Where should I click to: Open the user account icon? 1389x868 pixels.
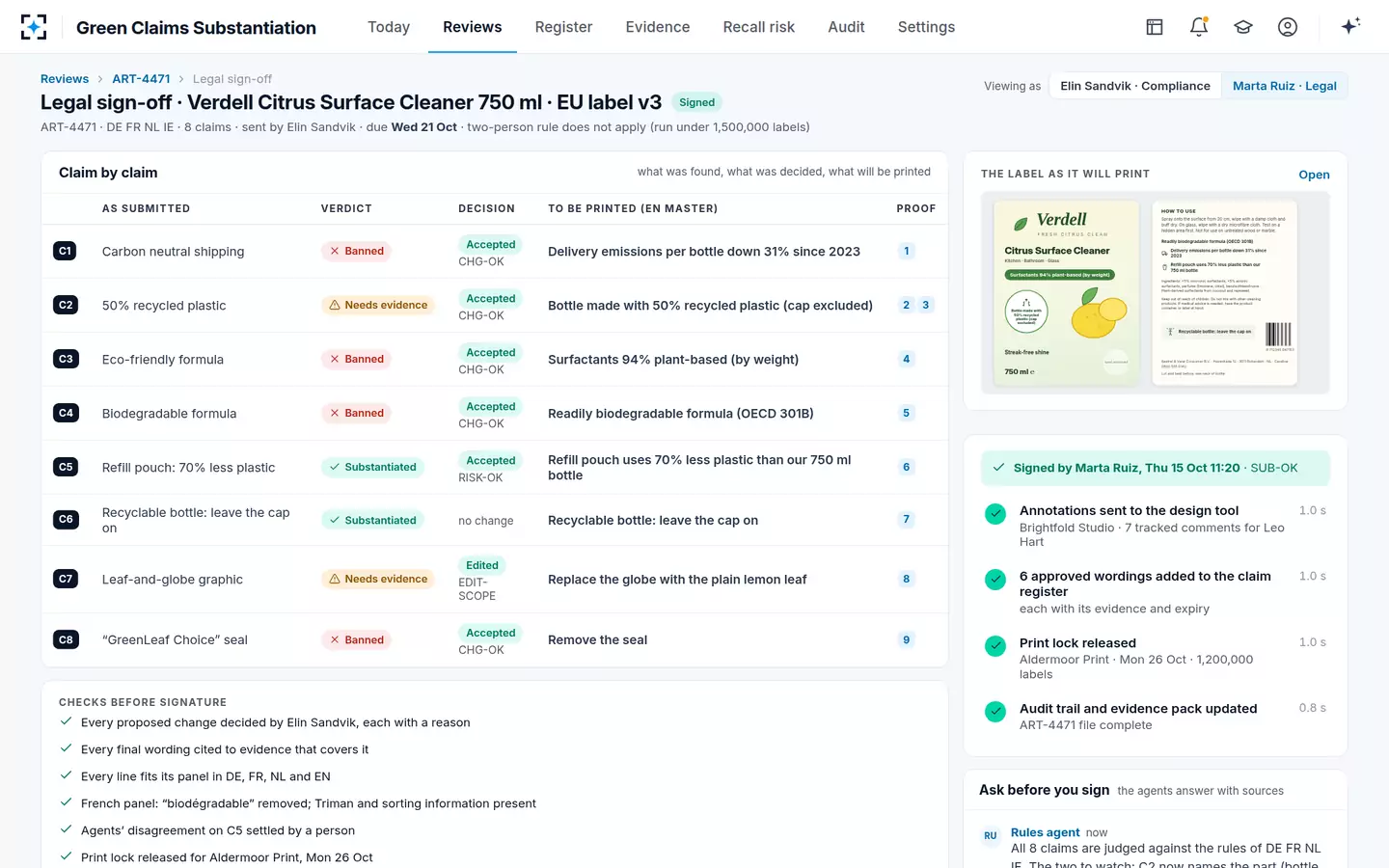click(x=1288, y=27)
